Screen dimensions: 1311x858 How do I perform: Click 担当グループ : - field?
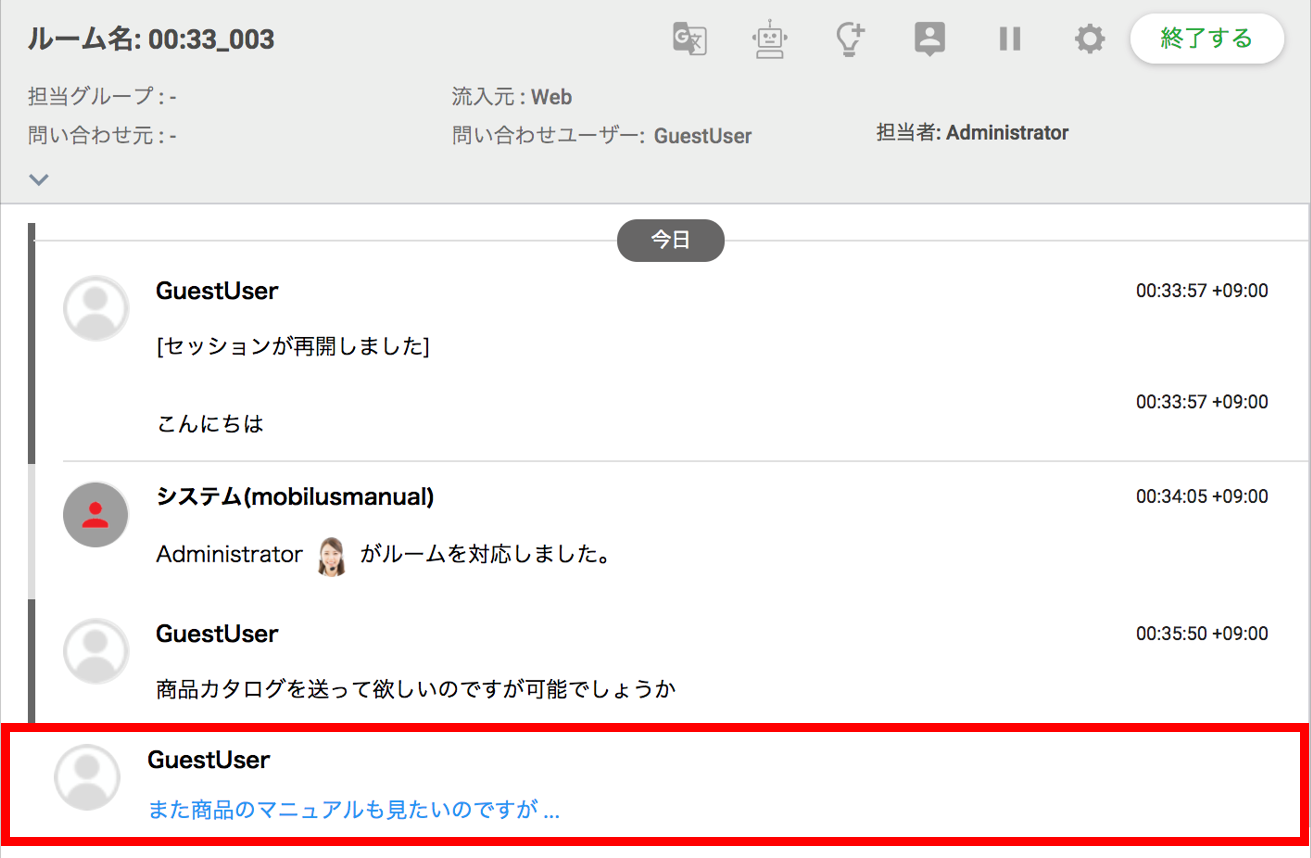coord(102,97)
